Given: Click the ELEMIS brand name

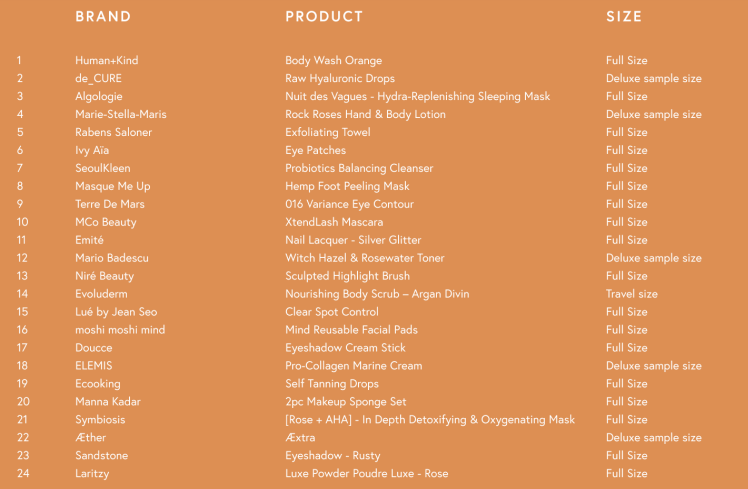Looking at the screenshot, I should pos(94,366).
